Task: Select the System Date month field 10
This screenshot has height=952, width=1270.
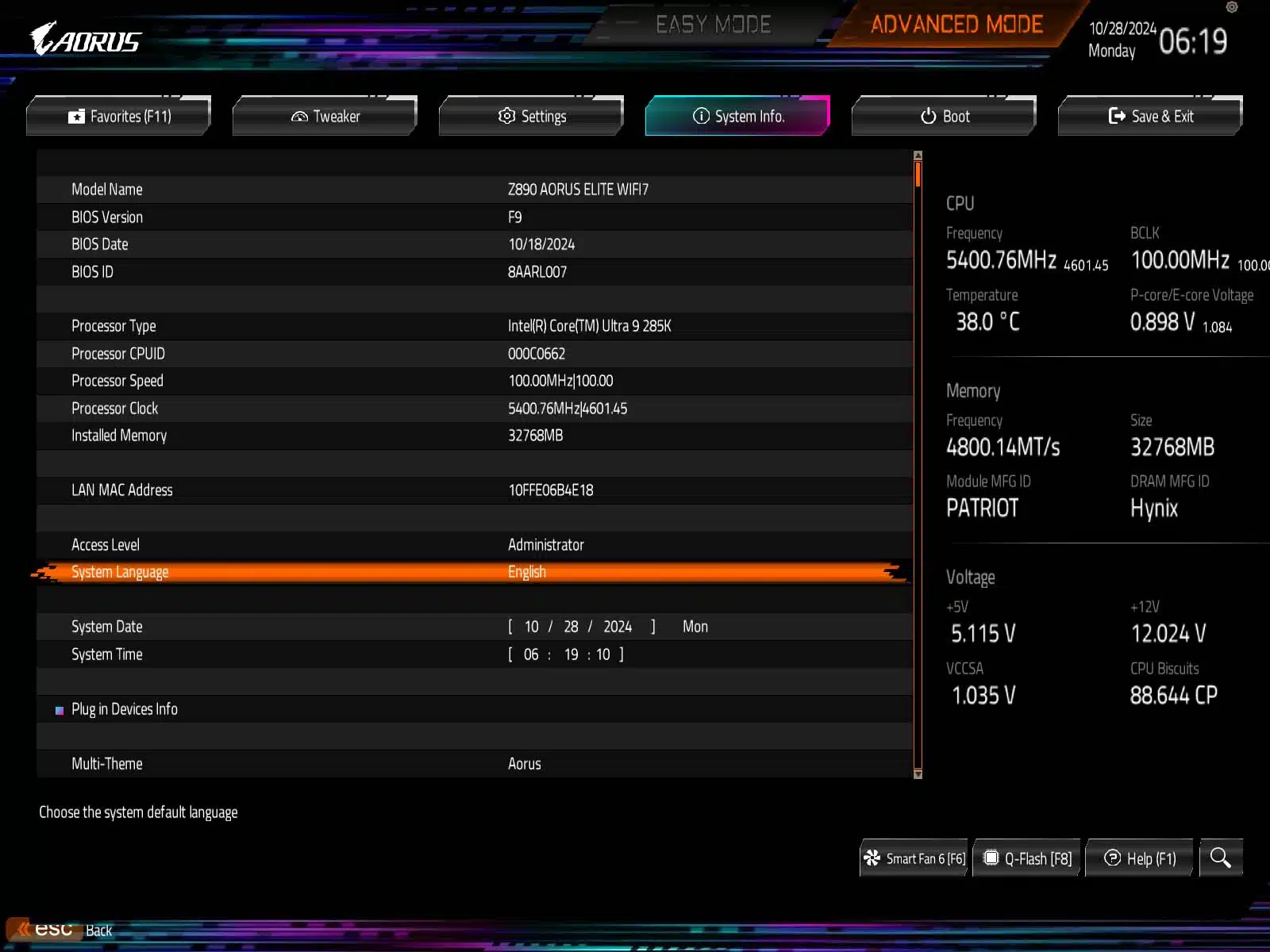Action: pyautogui.click(x=532, y=627)
